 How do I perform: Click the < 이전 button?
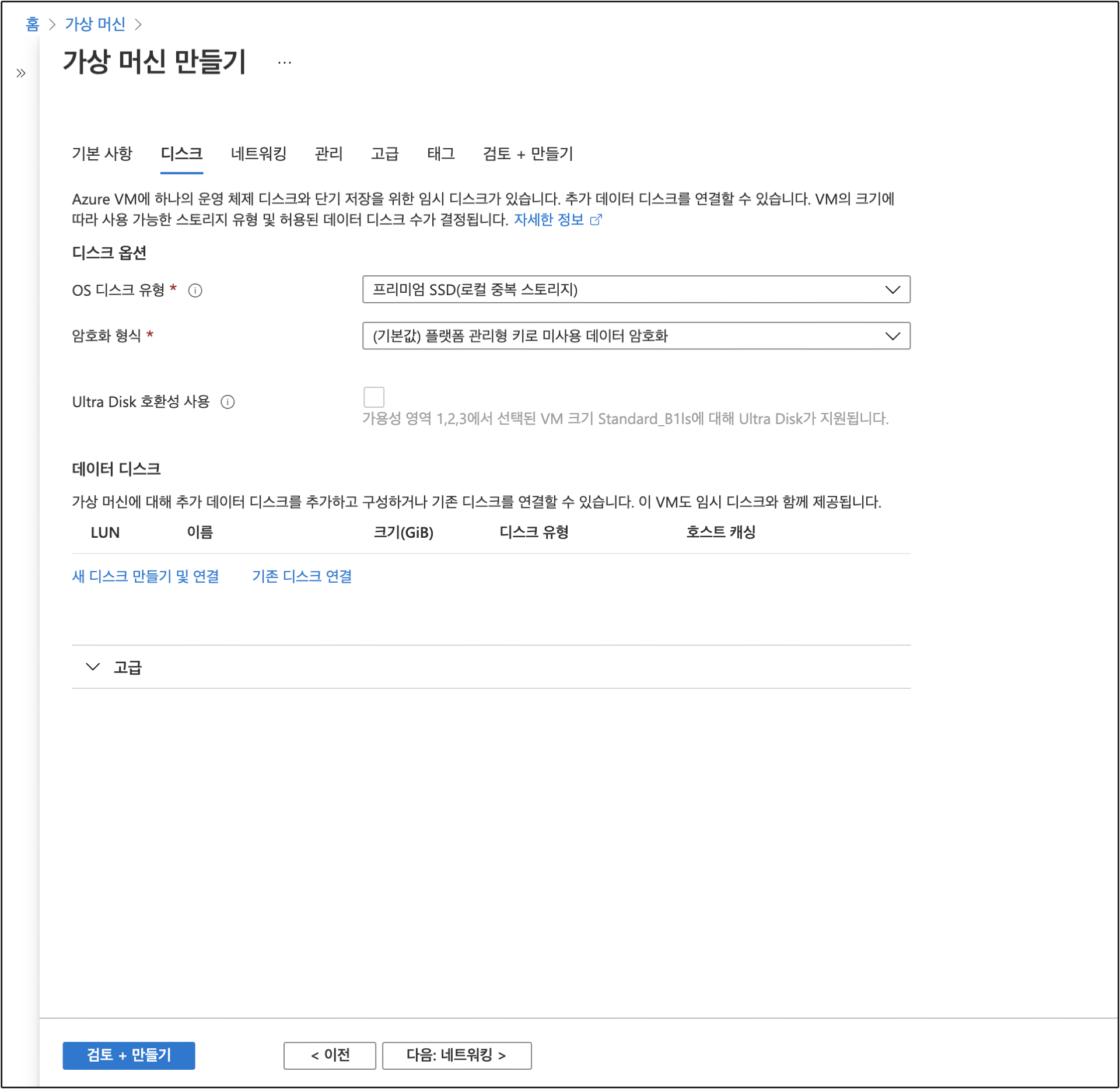[x=330, y=1055]
